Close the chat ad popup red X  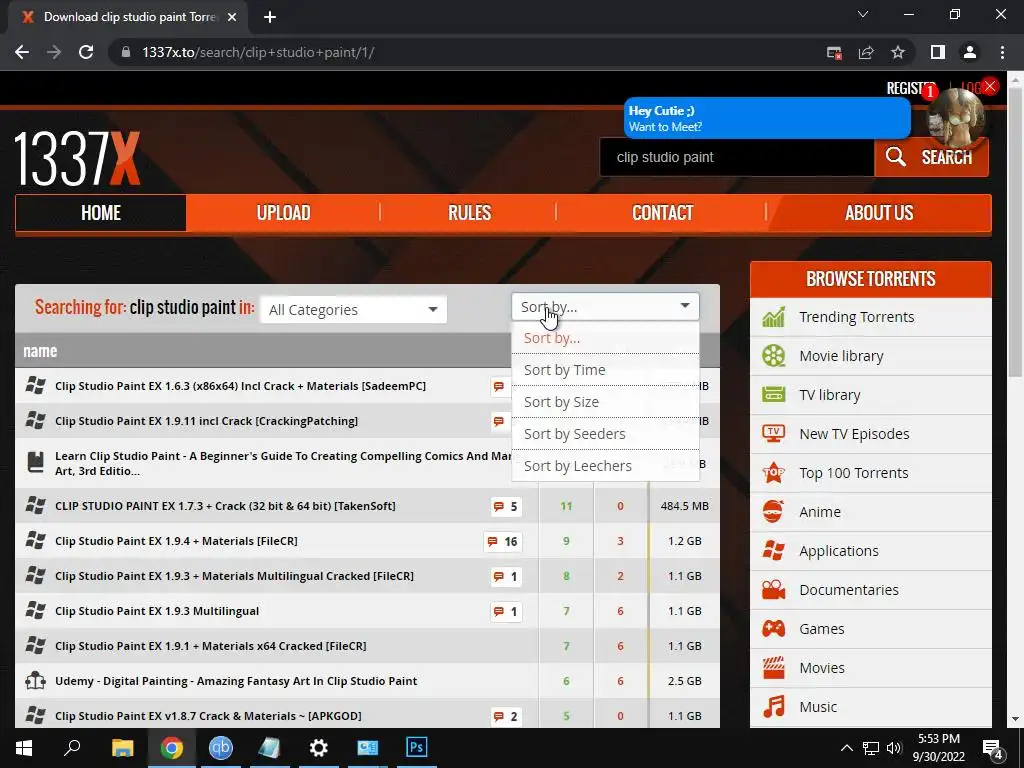click(990, 86)
